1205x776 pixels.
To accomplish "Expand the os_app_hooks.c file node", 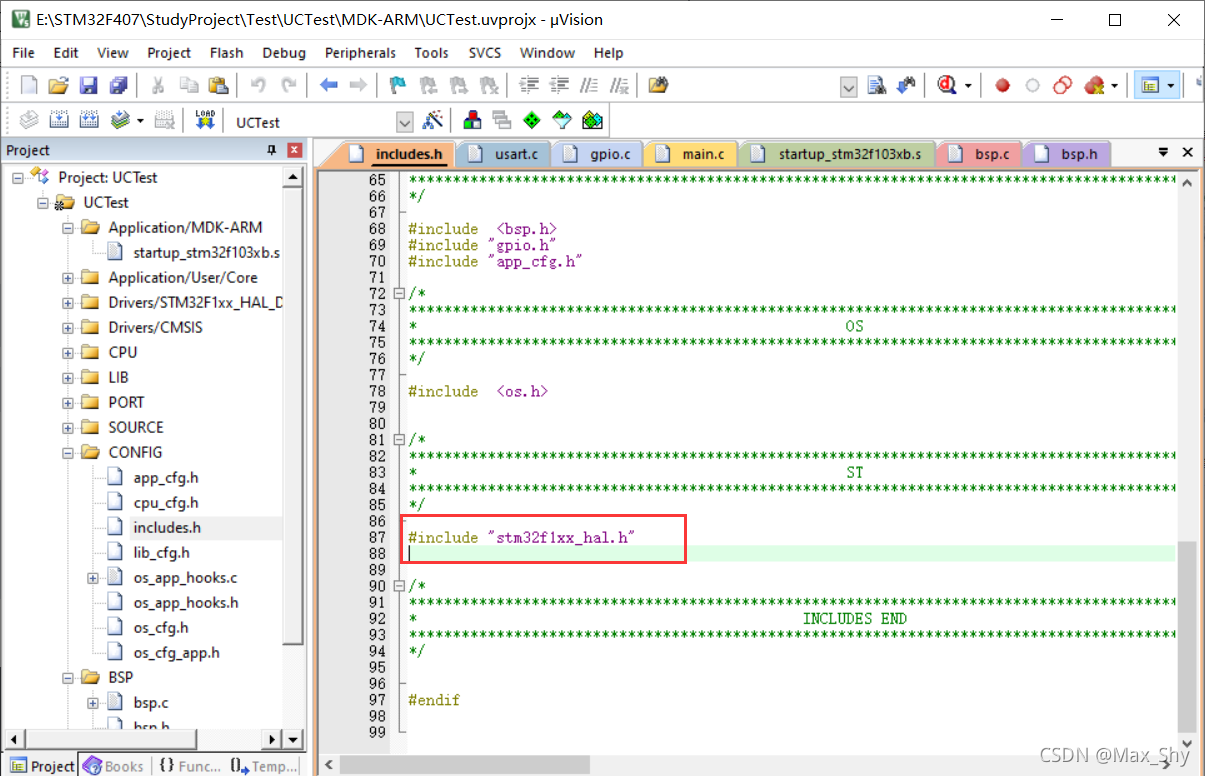I will click(x=93, y=577).
